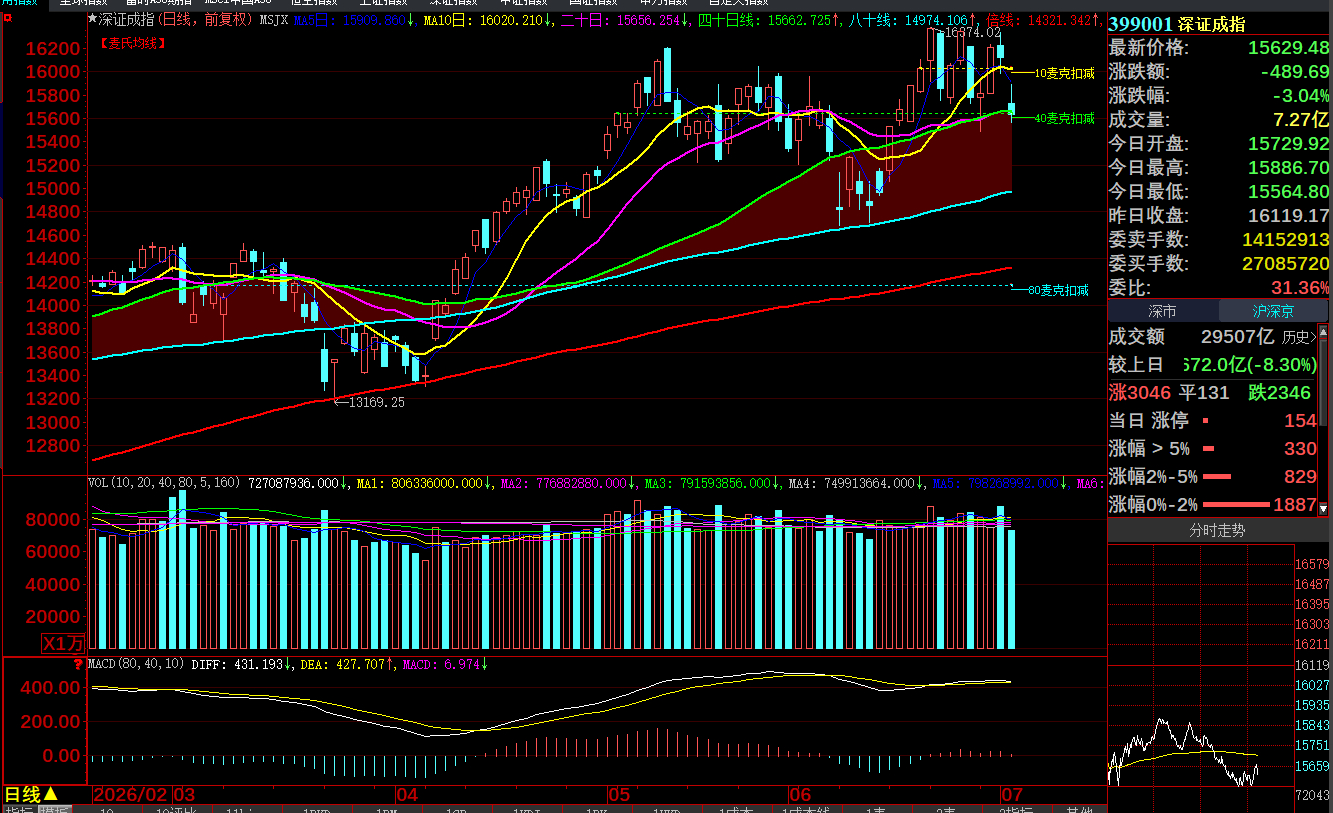Click the 平131 unchanged count
The image size is (1333, 813).
[1203, 393]
